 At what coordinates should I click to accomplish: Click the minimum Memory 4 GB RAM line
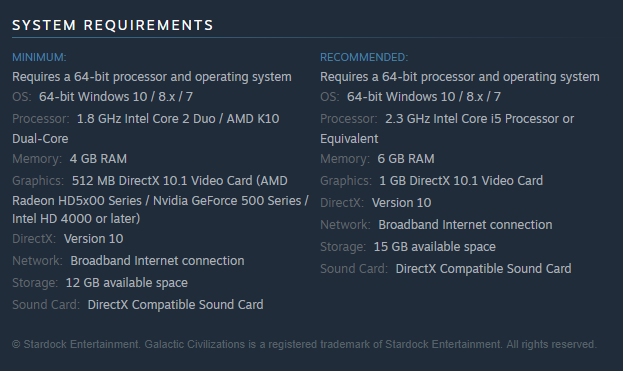click(70, 159)
